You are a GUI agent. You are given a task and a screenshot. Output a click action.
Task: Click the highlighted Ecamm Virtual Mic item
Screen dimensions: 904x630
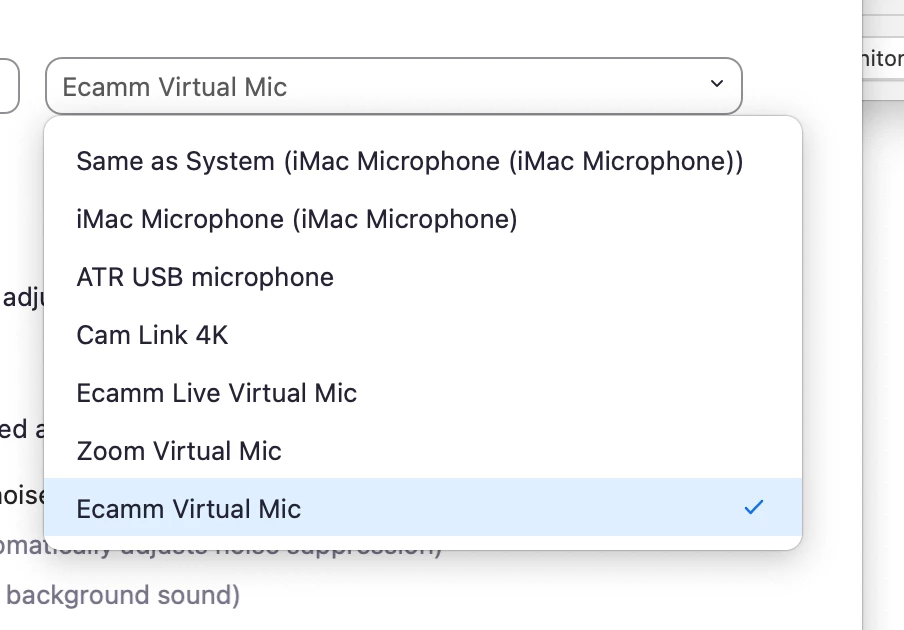tap(423, 507)
